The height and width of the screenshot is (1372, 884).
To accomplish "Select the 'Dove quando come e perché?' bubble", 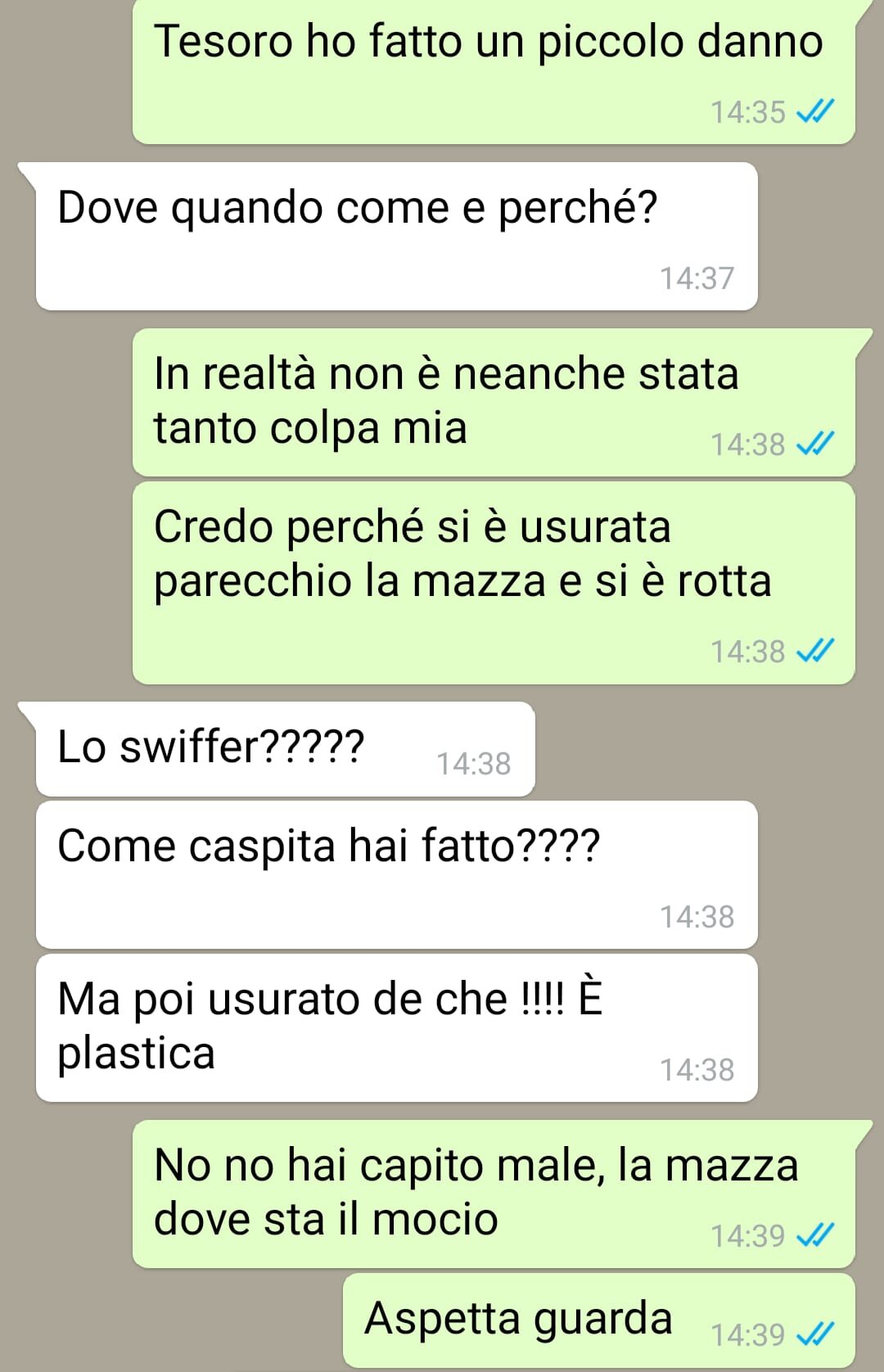I will click(x=396, y=237).
